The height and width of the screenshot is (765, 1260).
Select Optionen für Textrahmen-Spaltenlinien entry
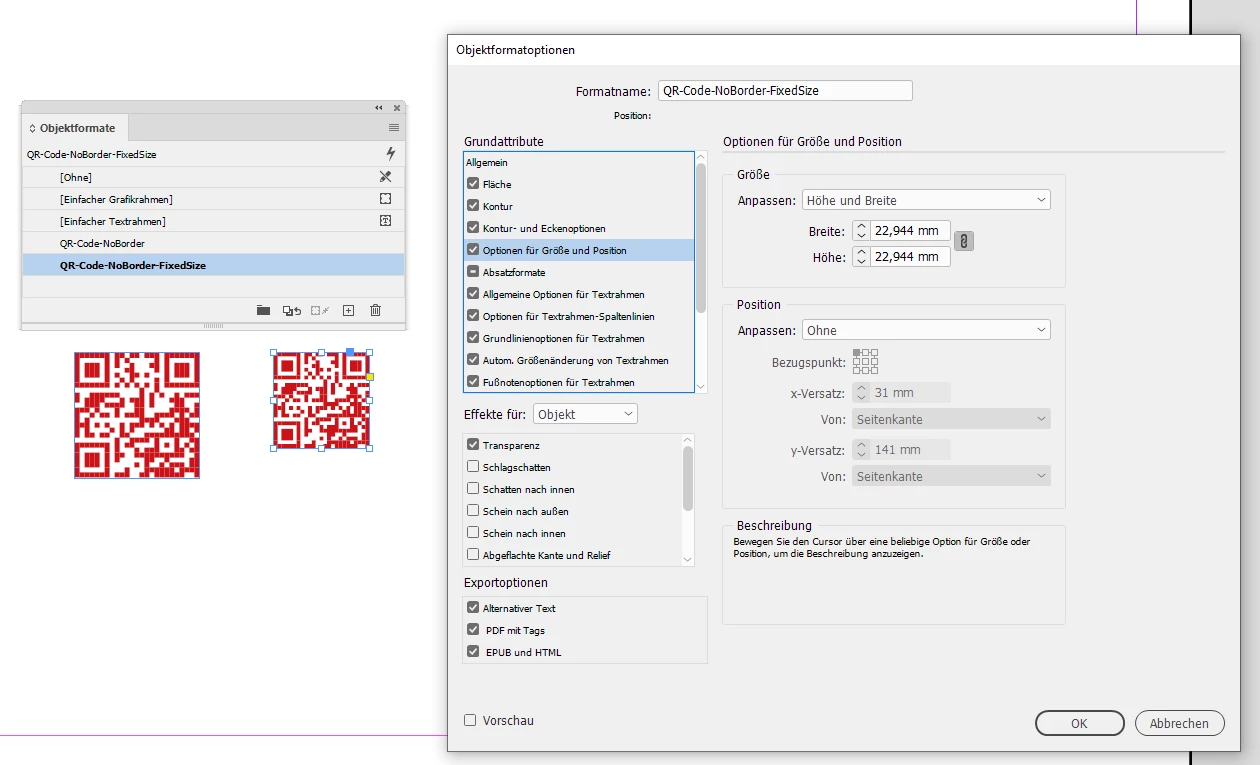click(x=579, y=316)
